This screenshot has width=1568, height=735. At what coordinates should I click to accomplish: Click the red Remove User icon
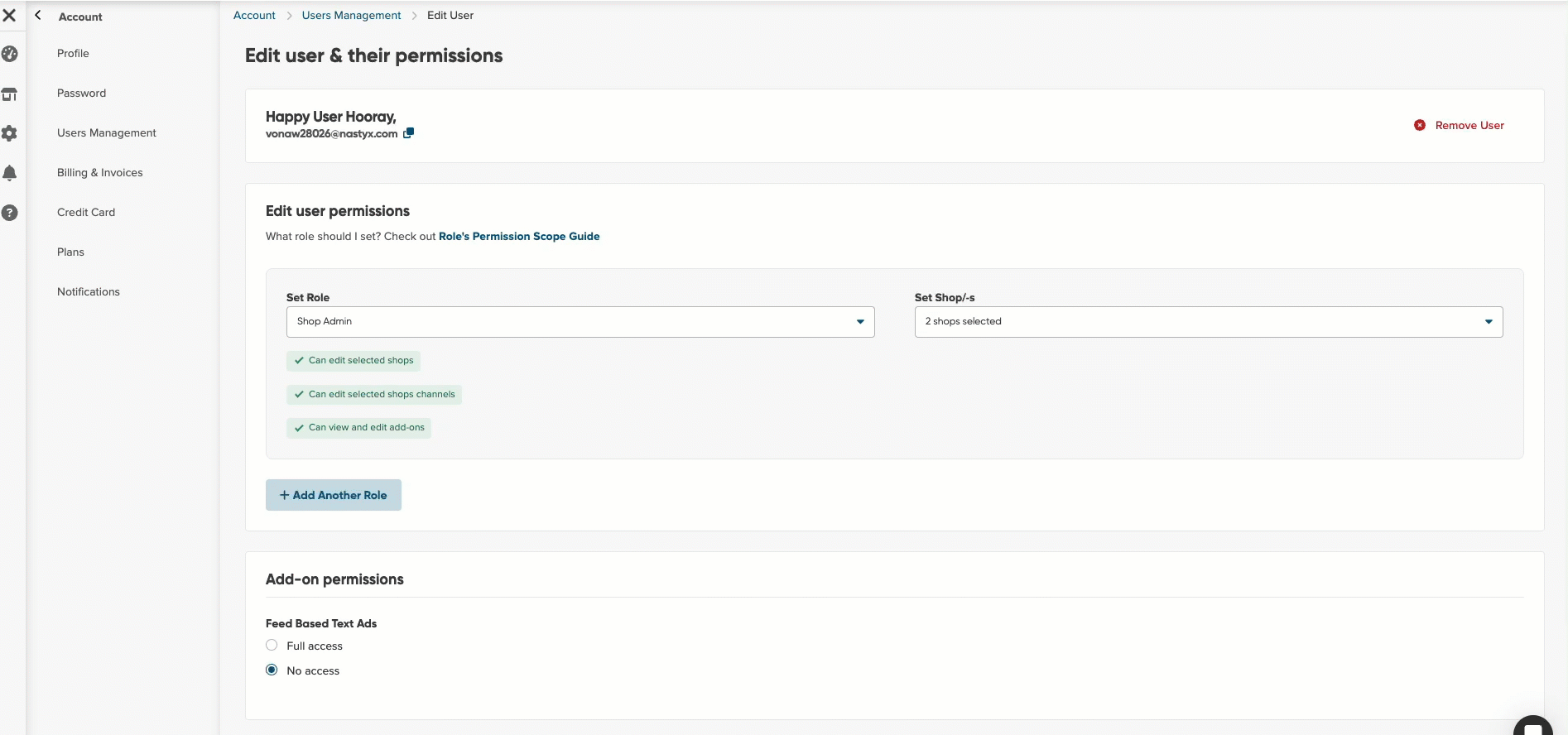pyautogui.click(x=1420, y=125)
